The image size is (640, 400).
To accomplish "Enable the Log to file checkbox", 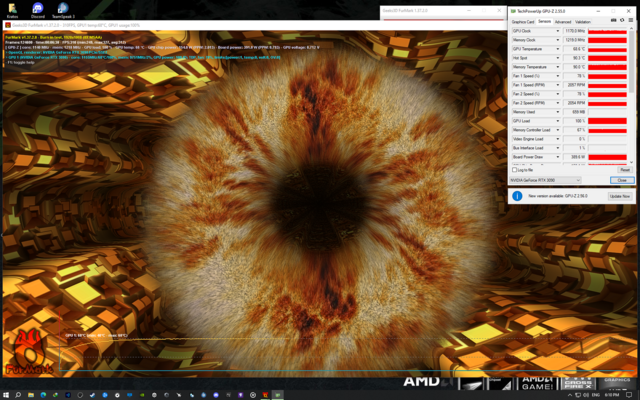I will [x=515, y=170].
